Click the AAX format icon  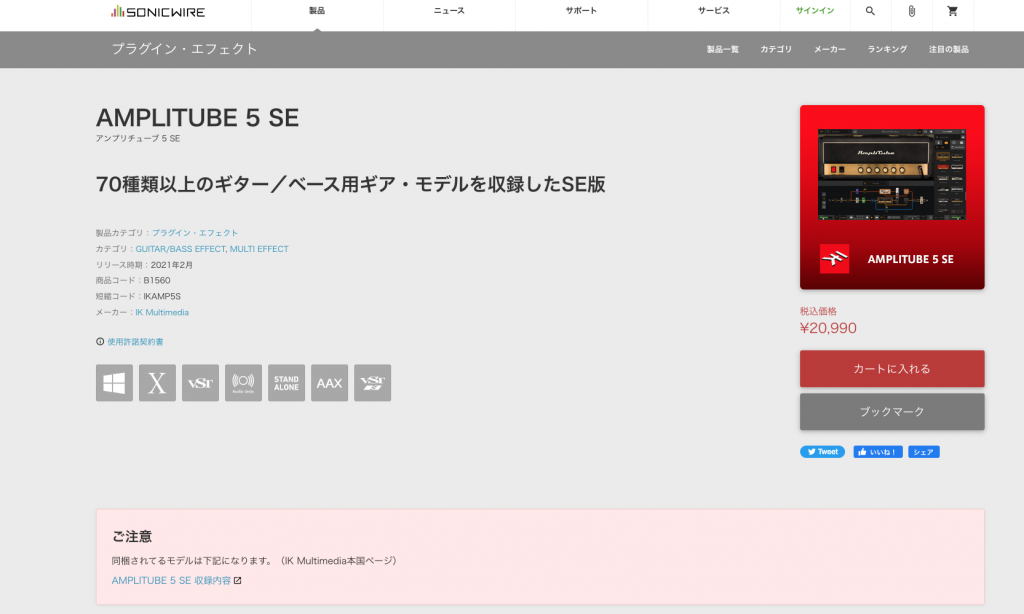329,382
